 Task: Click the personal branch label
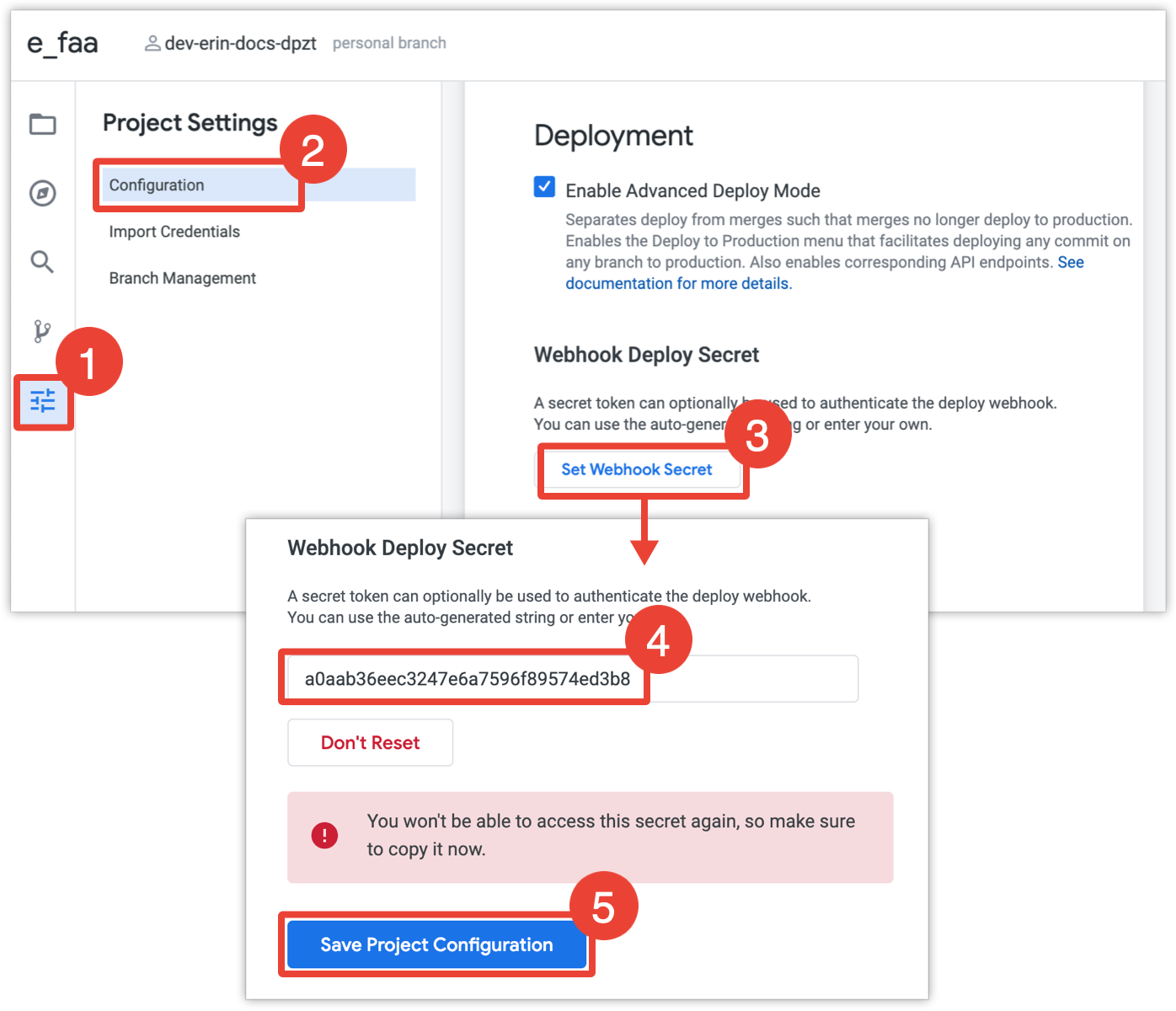point(389,43)
